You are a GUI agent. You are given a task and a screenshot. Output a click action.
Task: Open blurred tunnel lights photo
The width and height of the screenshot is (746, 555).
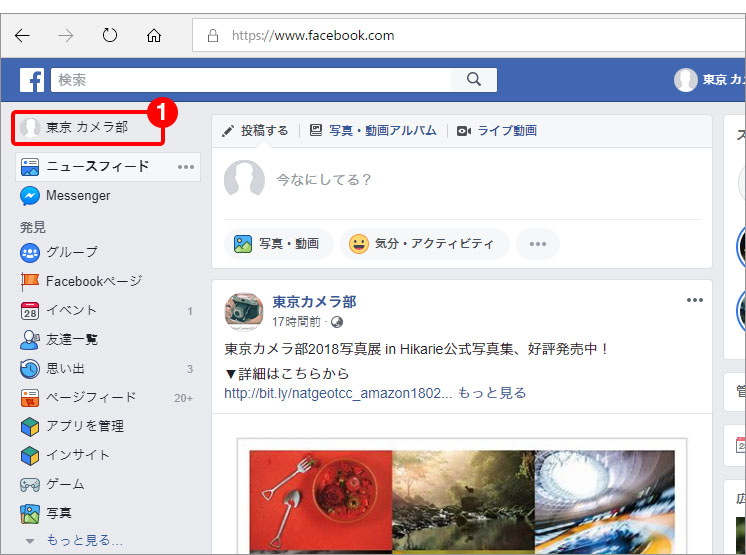pyautogui.click(x=605, y=502)
